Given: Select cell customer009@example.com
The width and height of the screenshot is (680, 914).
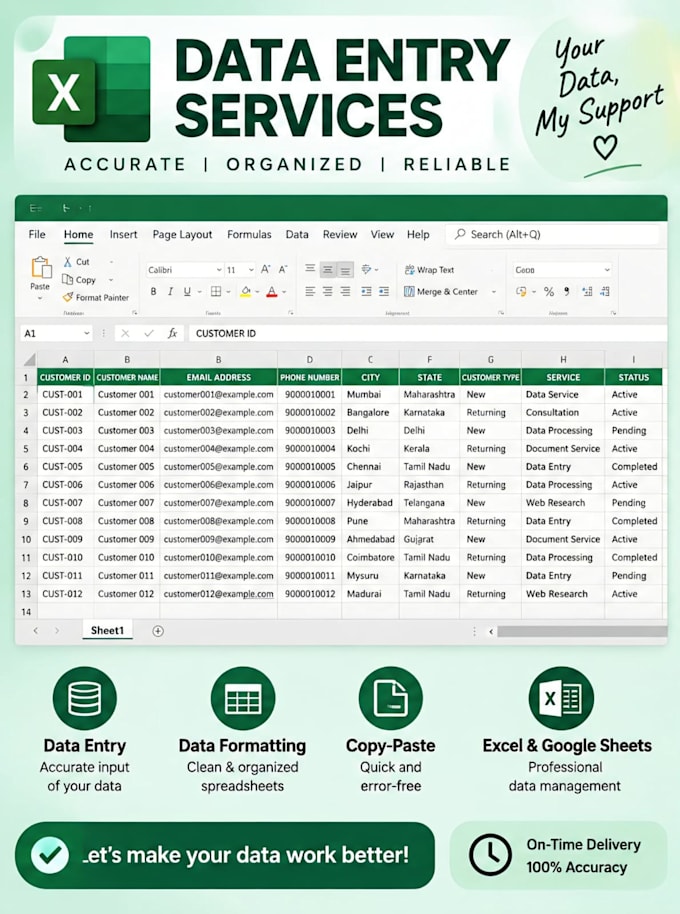Looking at the screenshot, I should 219,539.
